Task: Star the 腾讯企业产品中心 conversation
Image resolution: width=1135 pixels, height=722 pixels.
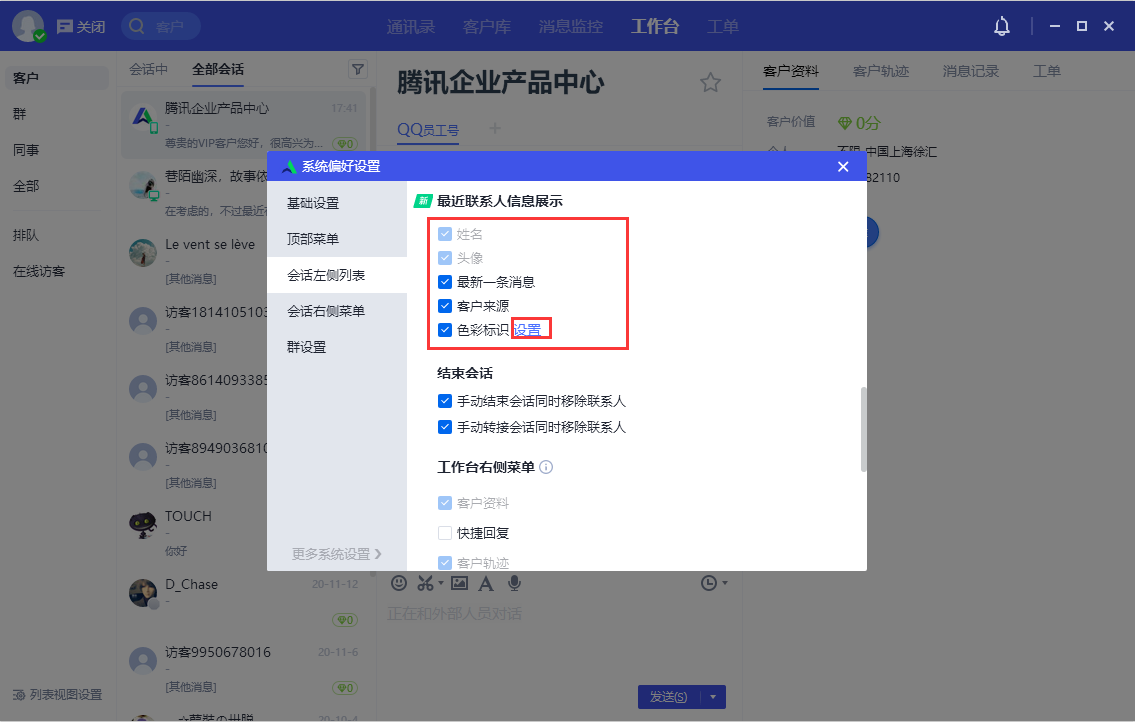Action: [710, 83]
